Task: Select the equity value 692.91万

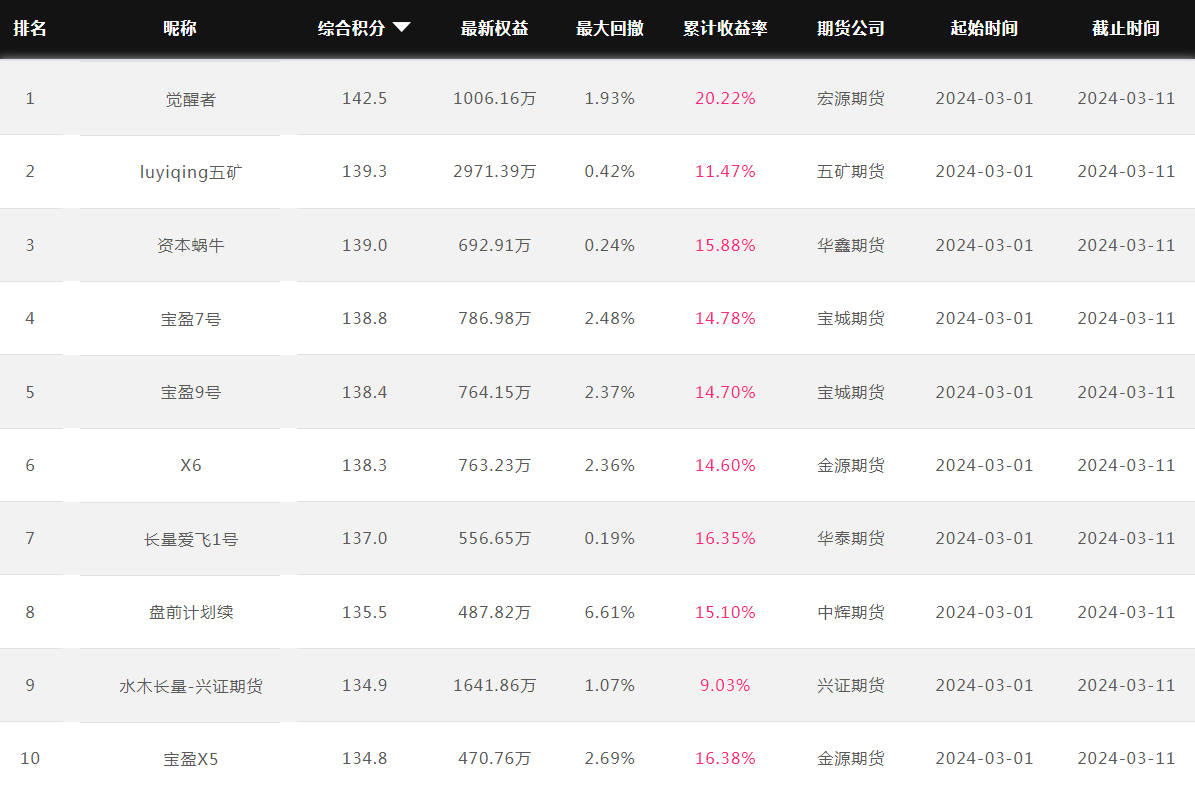Action: (495, 245)
